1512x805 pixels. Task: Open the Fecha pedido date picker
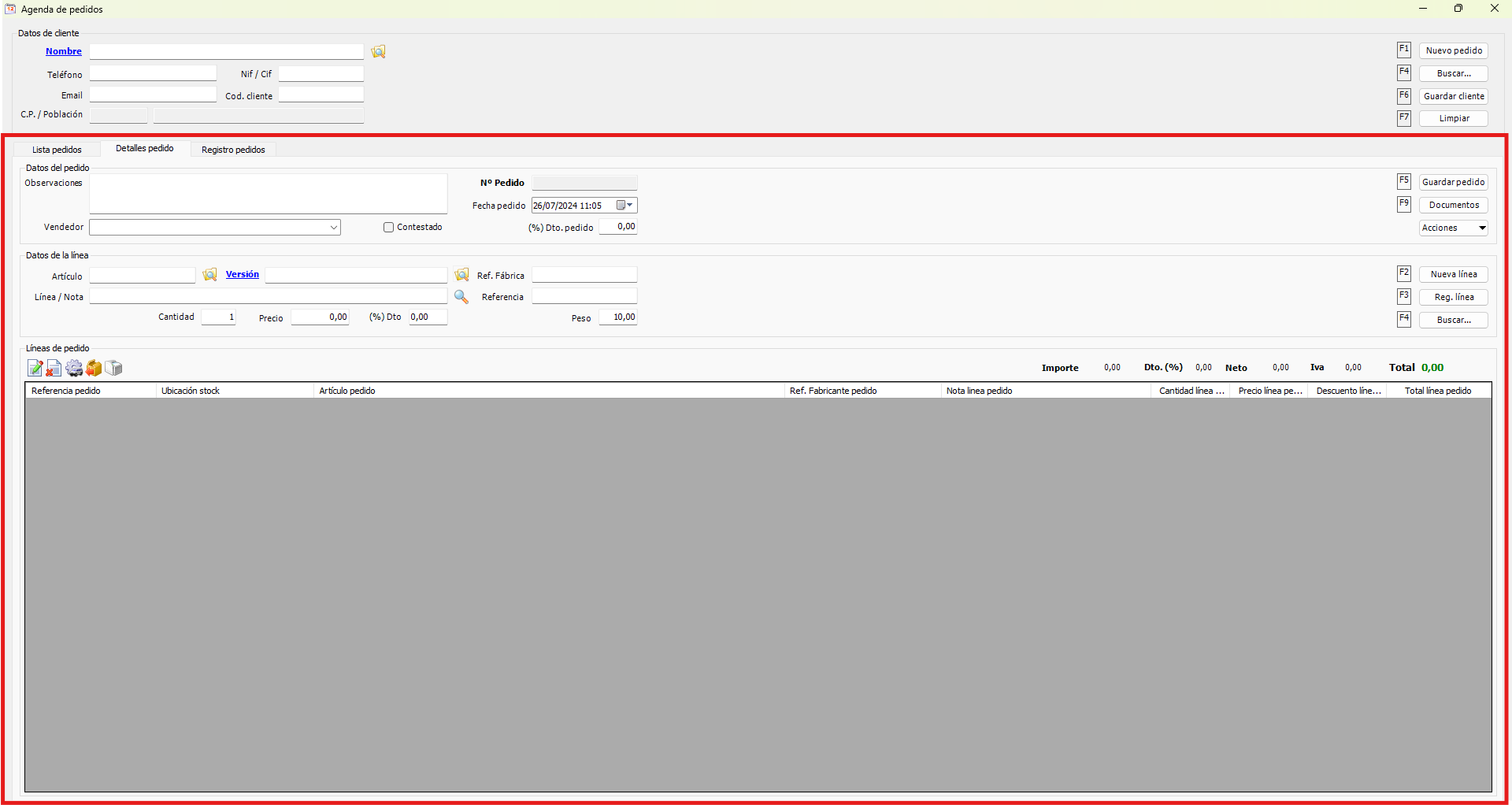[x=625, y=206]
